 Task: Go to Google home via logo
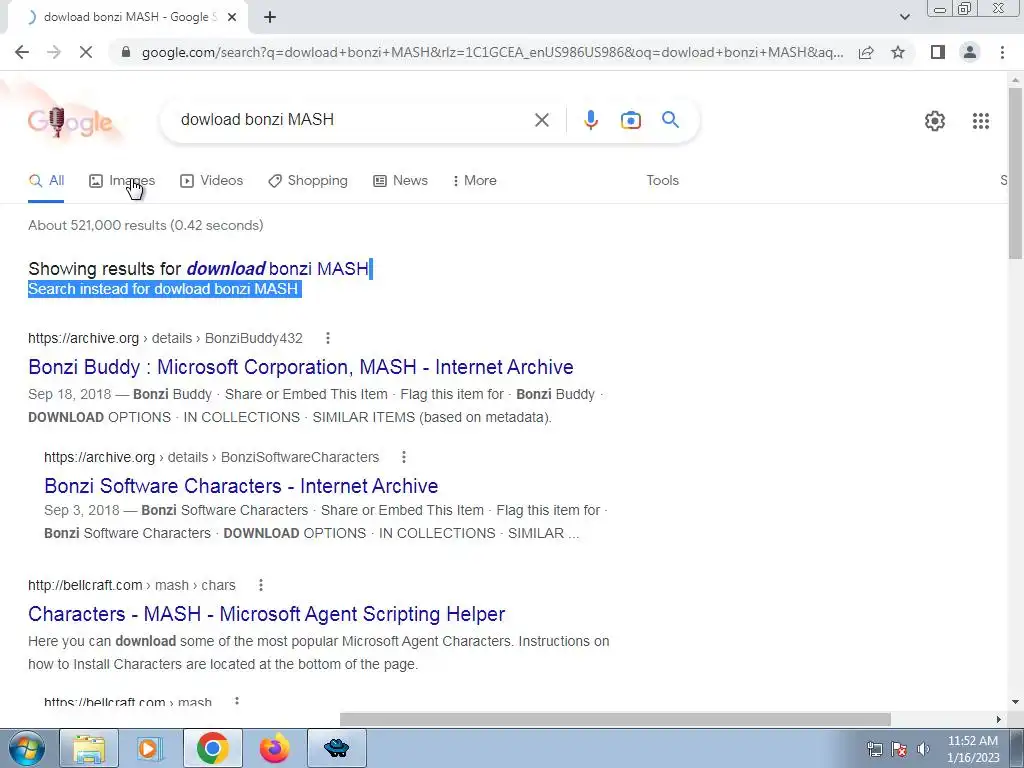click(x=71, y=122)
